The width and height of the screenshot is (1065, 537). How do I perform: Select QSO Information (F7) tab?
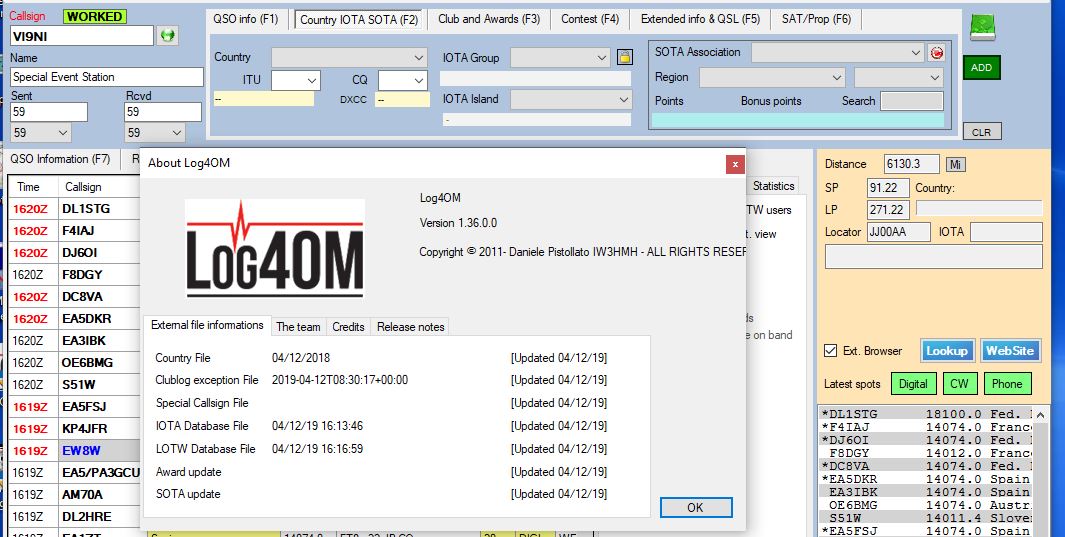pos(60,159)
